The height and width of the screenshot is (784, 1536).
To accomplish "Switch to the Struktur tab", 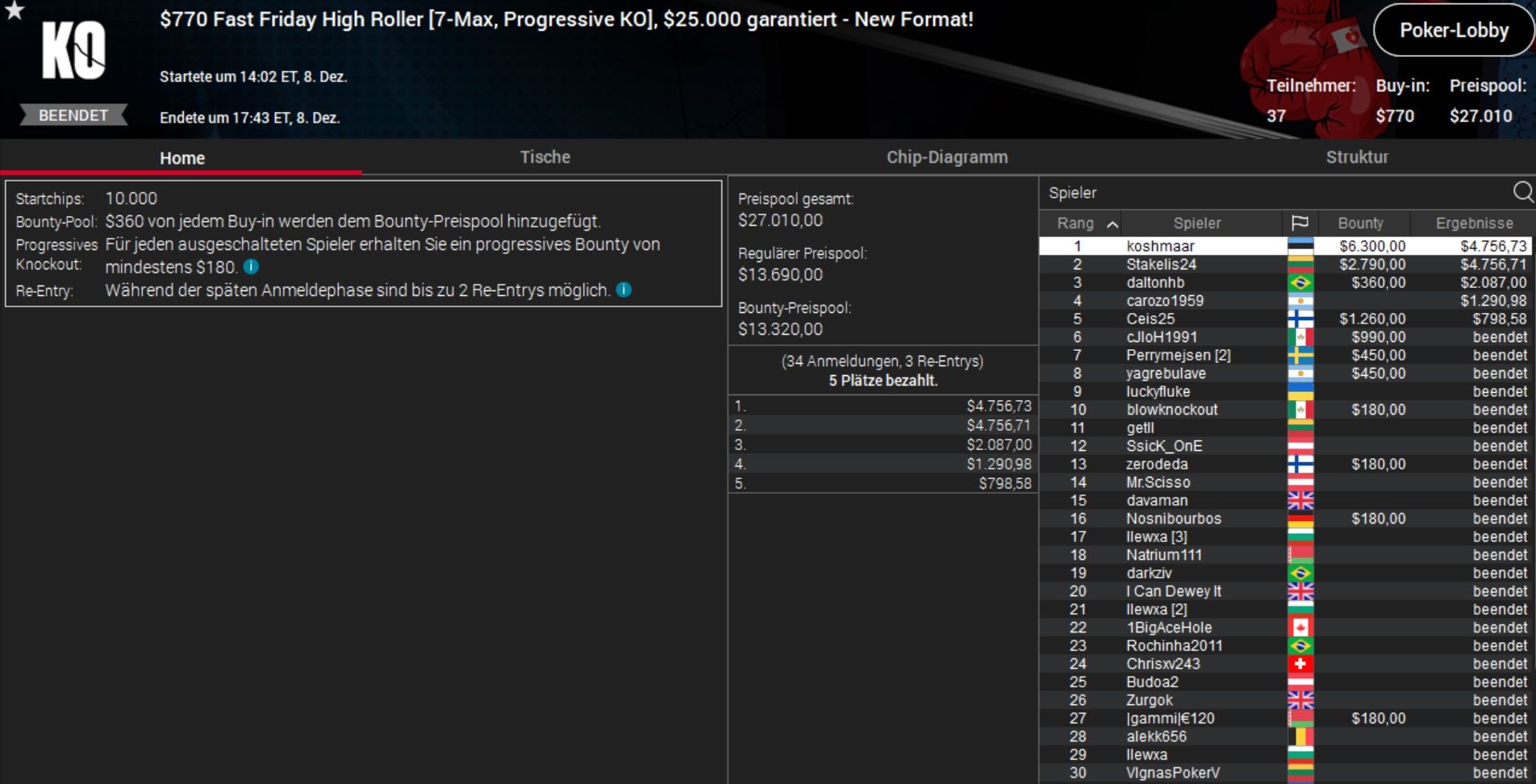I will pos(1357,157).
